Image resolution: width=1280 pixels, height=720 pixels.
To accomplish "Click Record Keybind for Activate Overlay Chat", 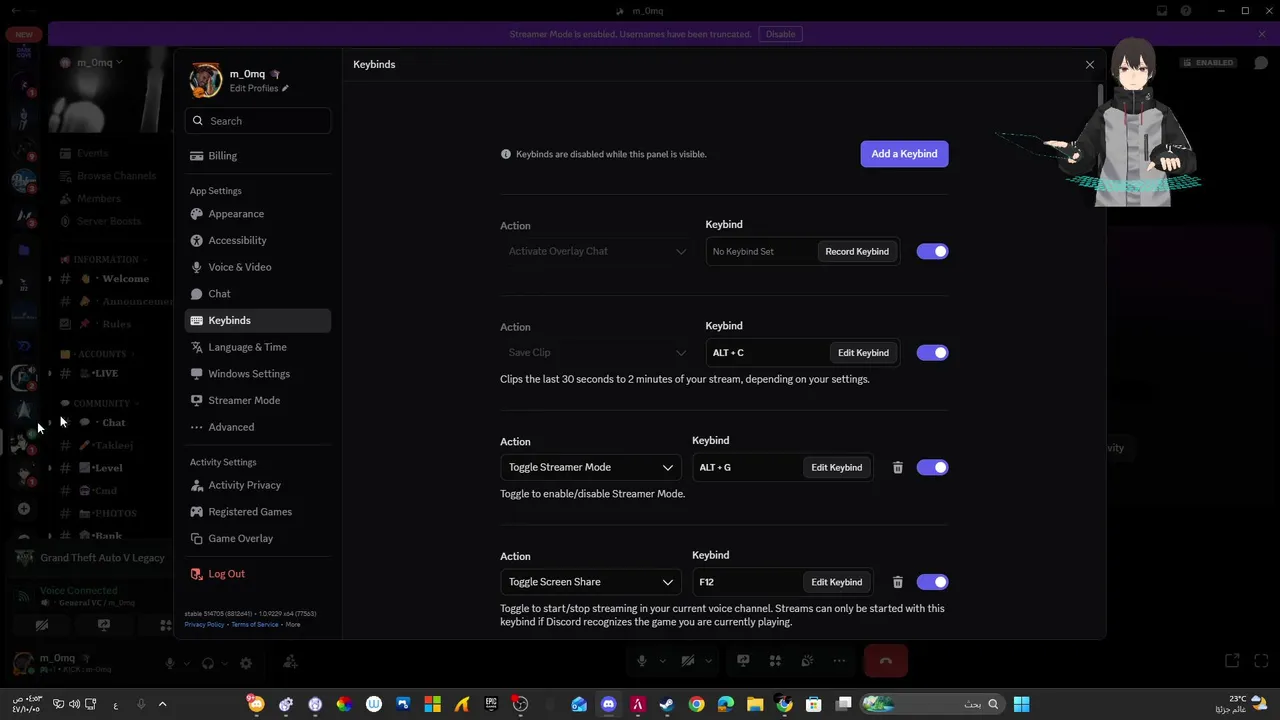I will (857, 251).
